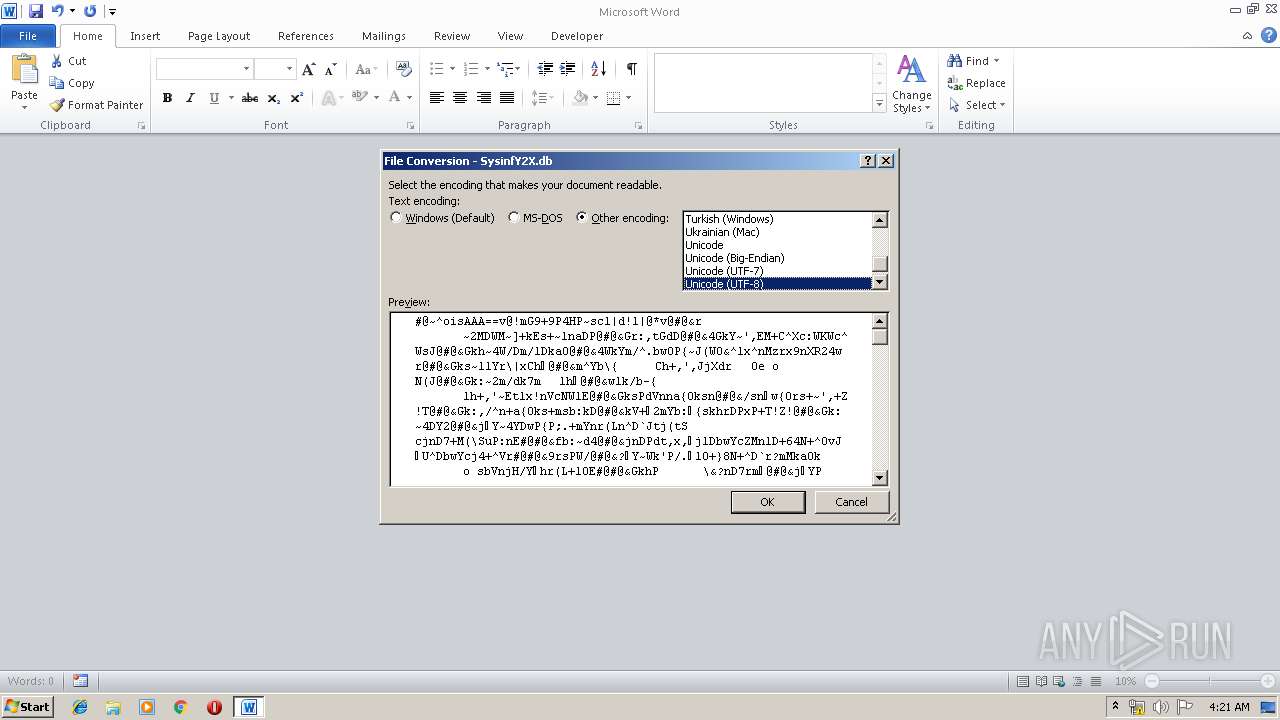Click the Bullets list icon
Screen dimensions: 1280x720
pos(436,69)
